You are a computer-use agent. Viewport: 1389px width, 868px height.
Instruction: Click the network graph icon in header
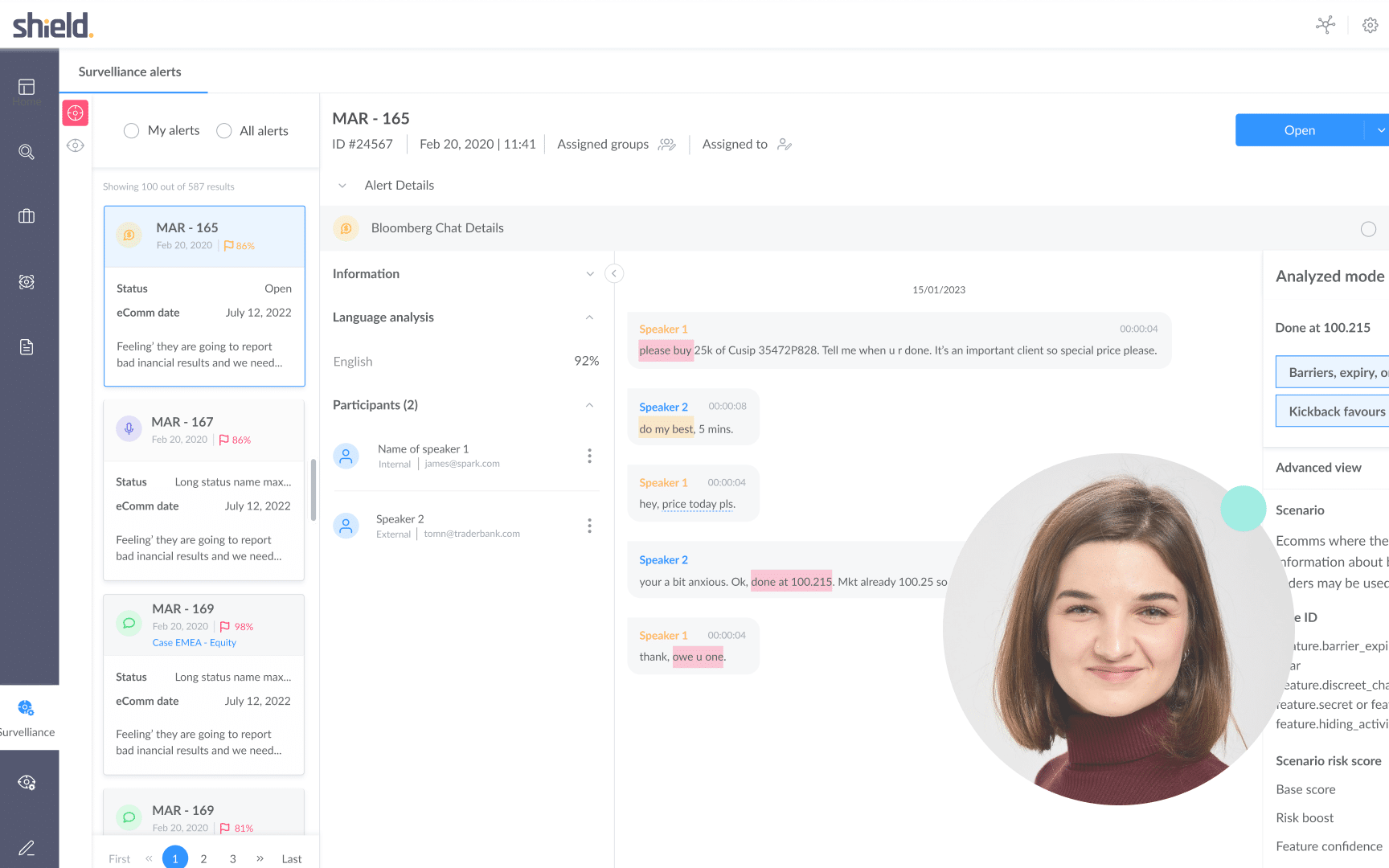(x=1325, y=25)
